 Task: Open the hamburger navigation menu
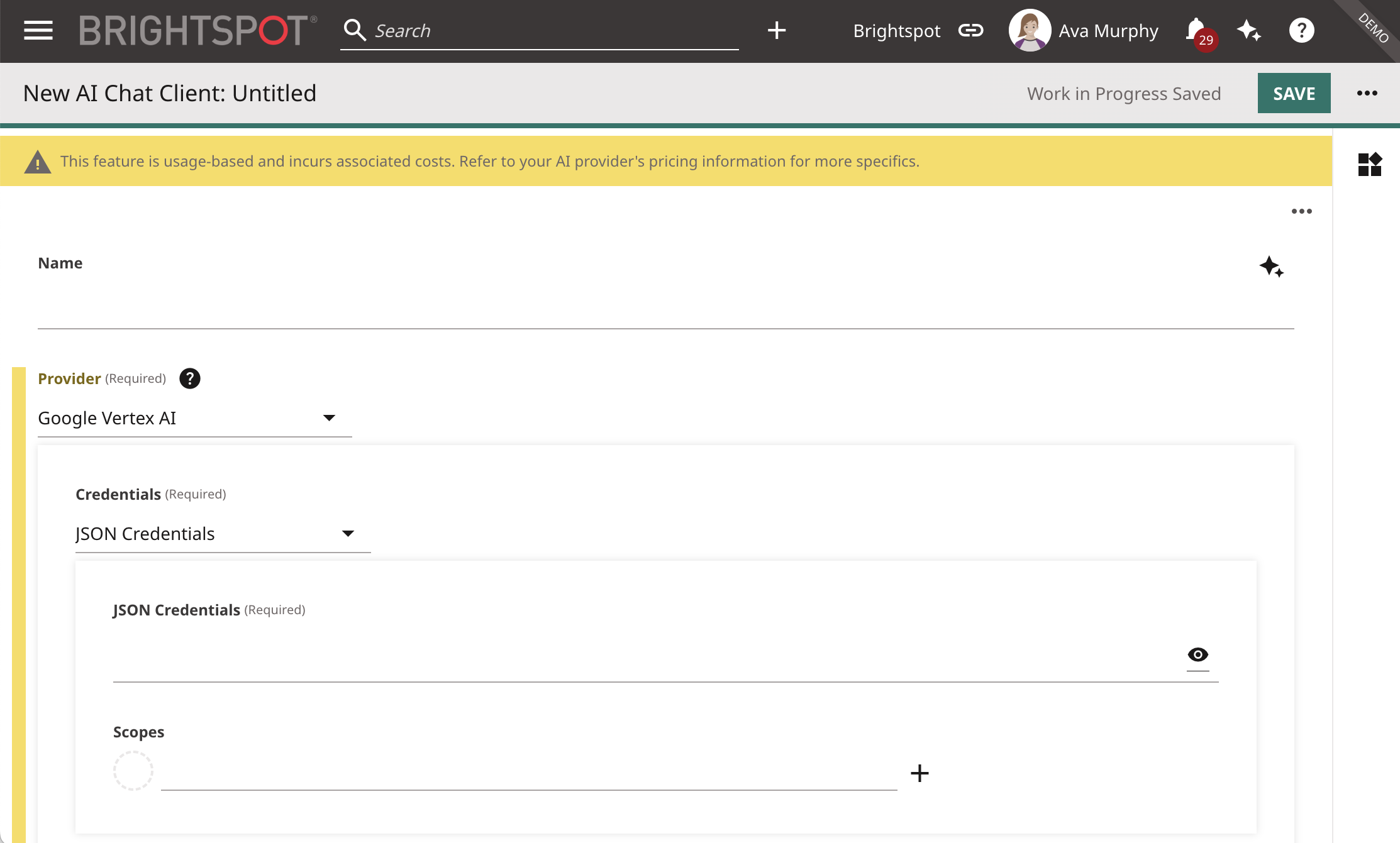click(38, 30)
